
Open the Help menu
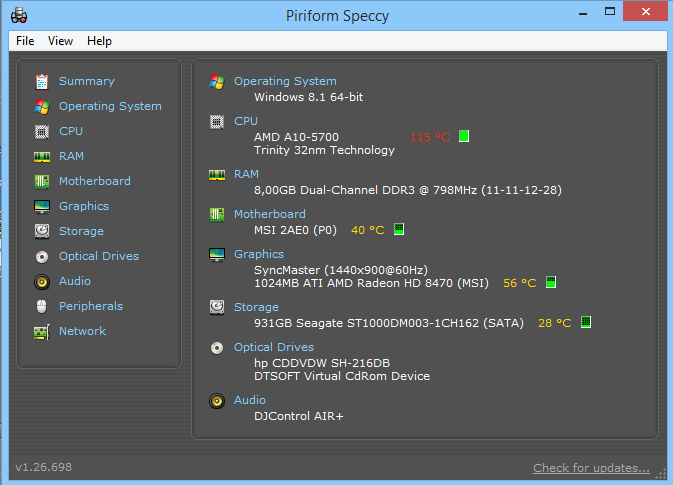[x=99, y=41]
